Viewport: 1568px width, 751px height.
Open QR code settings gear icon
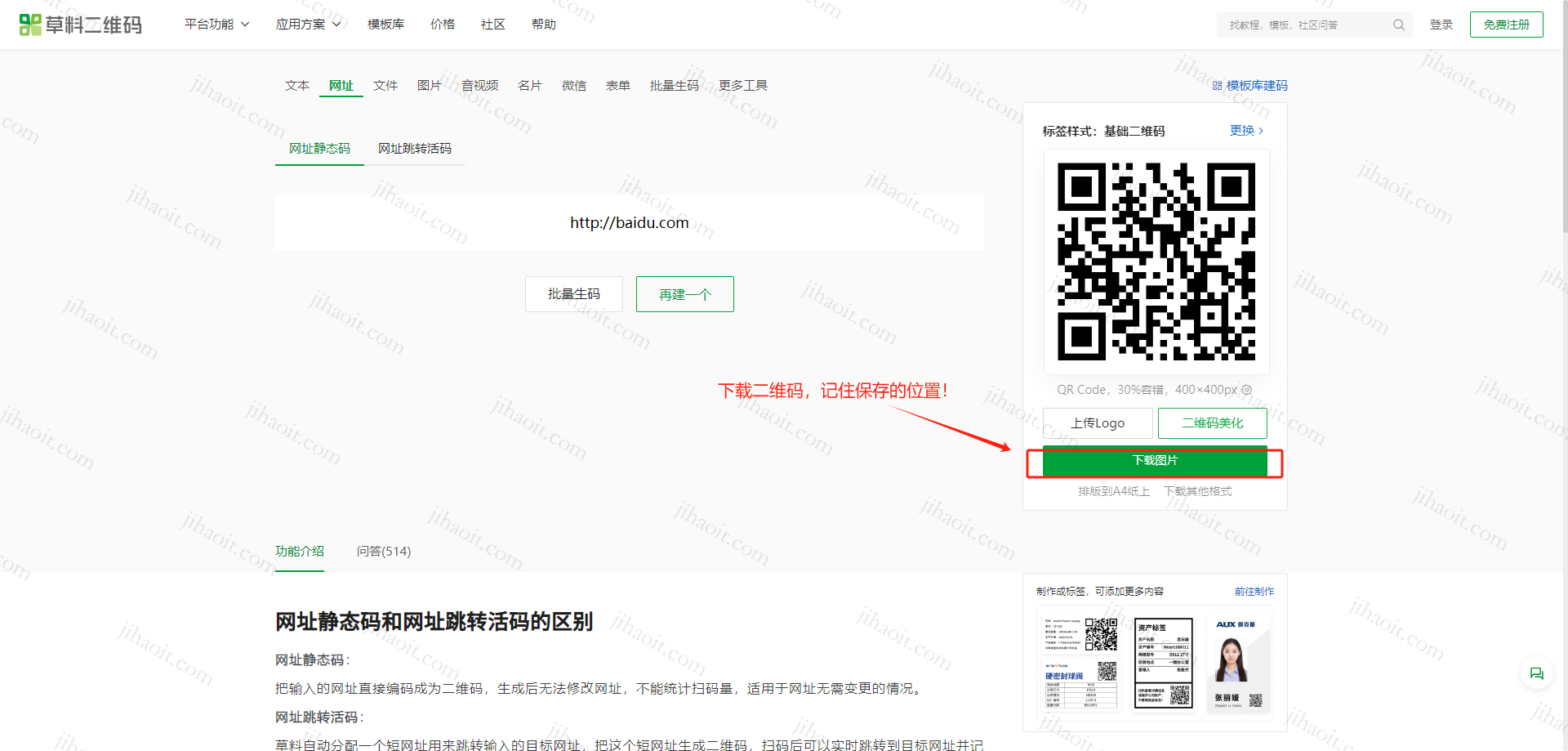coord(1246,390)
